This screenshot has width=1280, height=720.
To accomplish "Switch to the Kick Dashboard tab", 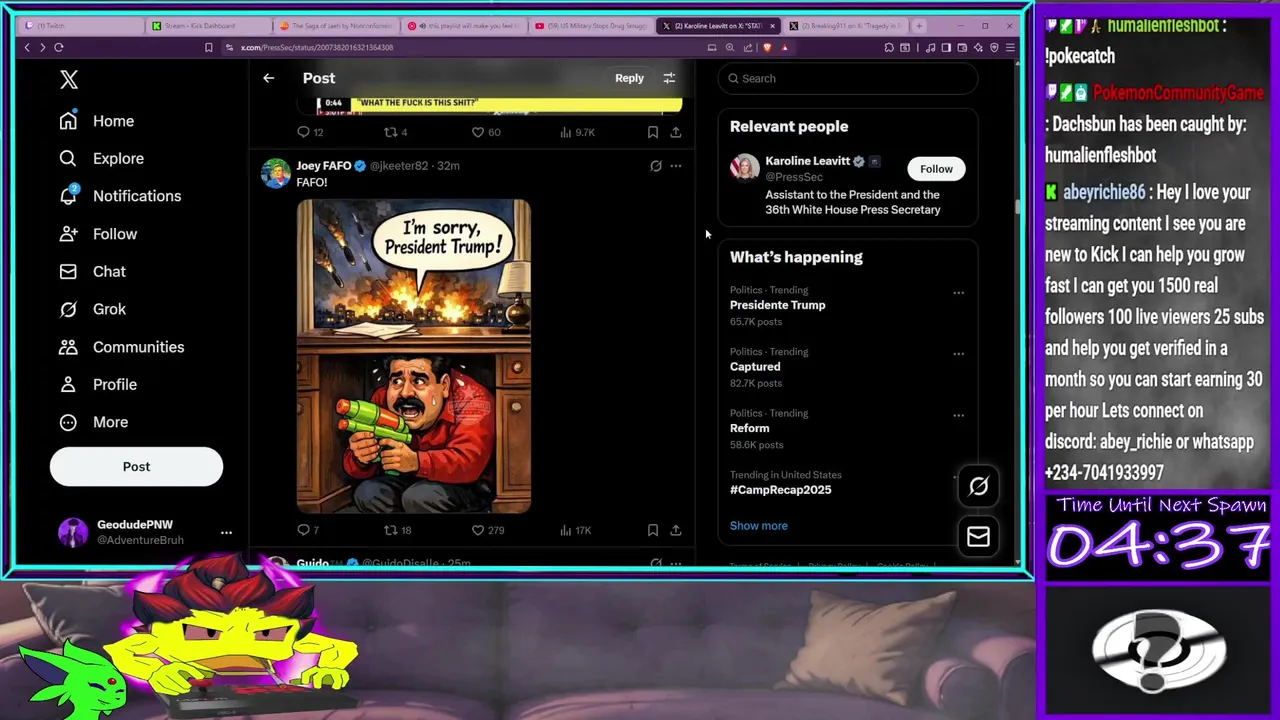I will click(x=208, y=26).
